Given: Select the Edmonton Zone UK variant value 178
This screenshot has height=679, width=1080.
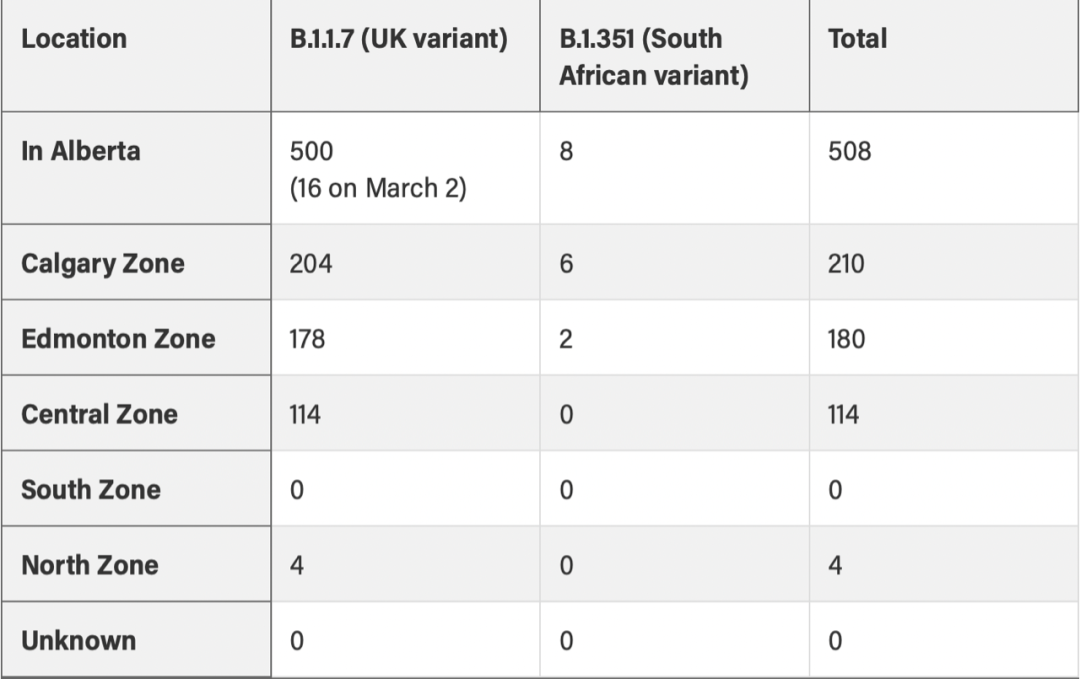Looking at the screenshot, I should pyautogui.click(x=307, y=339).
